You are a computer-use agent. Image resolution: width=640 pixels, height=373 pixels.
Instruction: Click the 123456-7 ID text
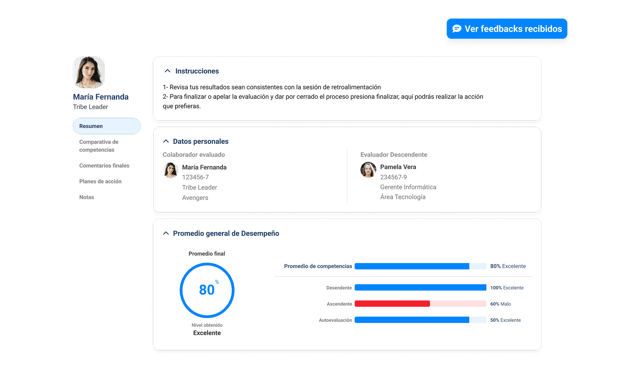point(195,177)
